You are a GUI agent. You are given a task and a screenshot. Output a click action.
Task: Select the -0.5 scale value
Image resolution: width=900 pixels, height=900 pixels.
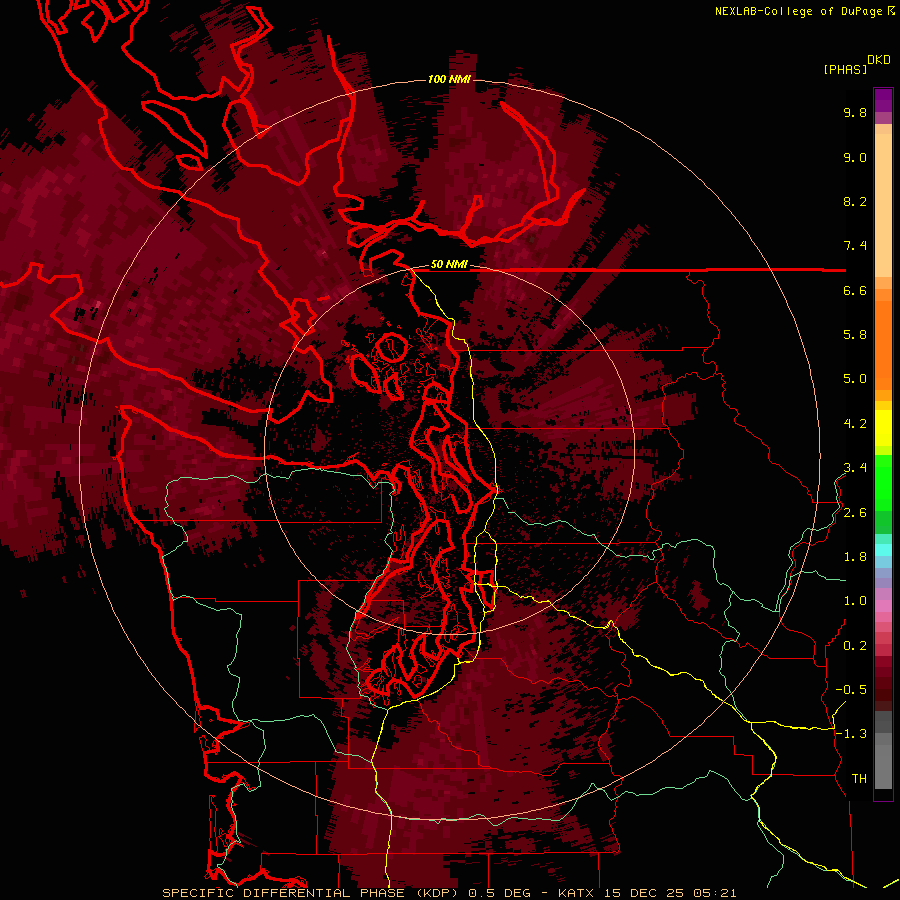click(851, 690)
